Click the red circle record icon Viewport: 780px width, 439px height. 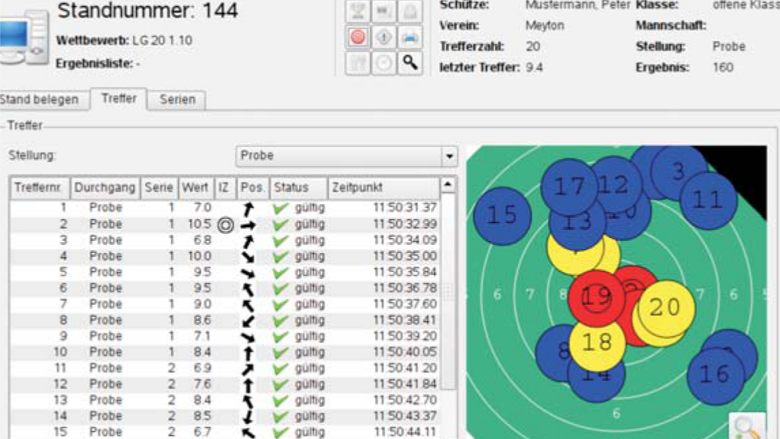click(x=358, y=37)
